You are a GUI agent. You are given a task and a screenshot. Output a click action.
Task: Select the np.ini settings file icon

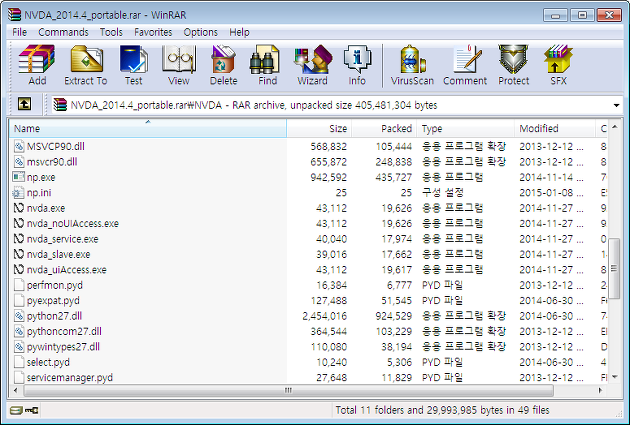click(18, 193)
